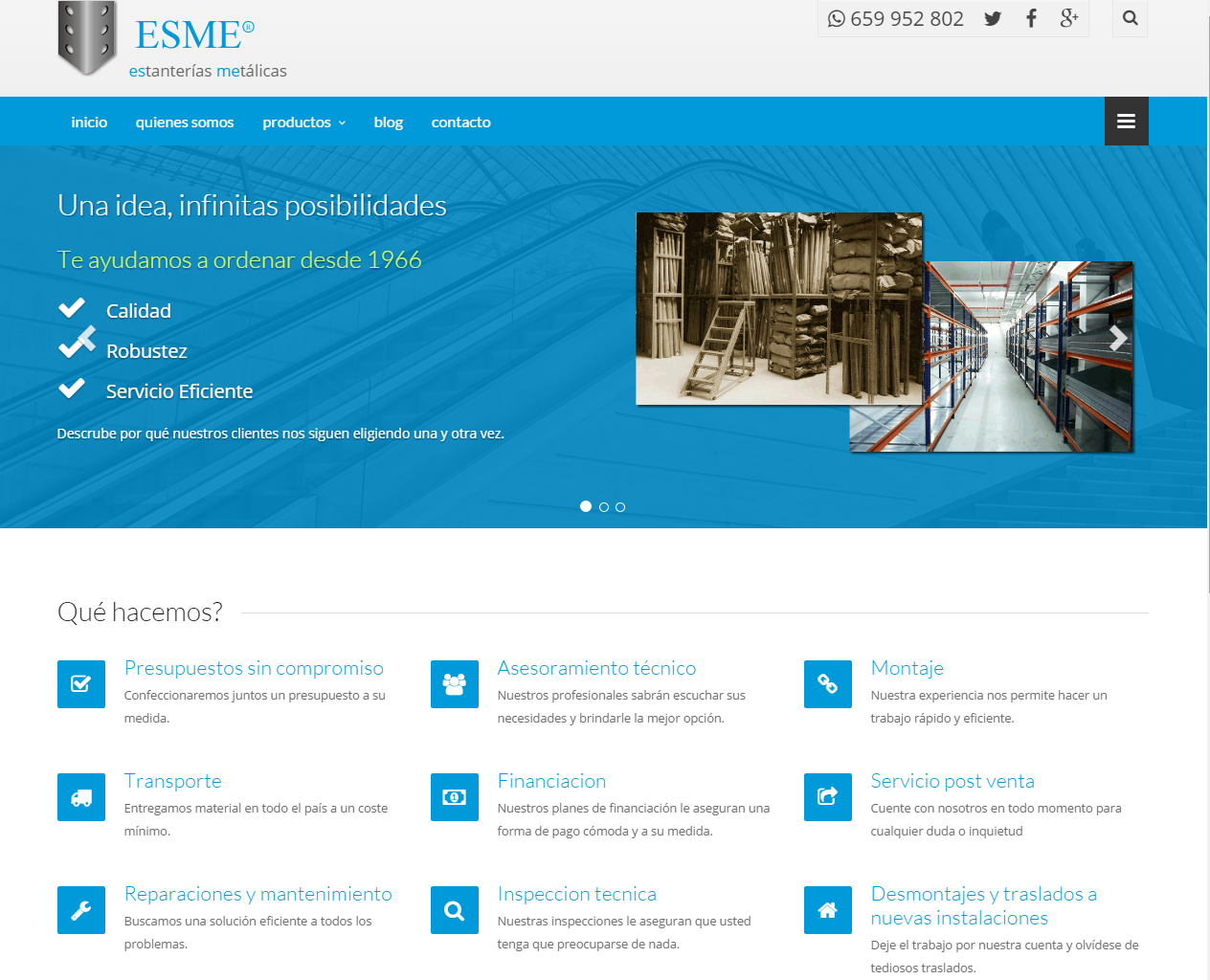Click the Financiacion money icon
1210x980 pixels.
[x=455, y=797]
